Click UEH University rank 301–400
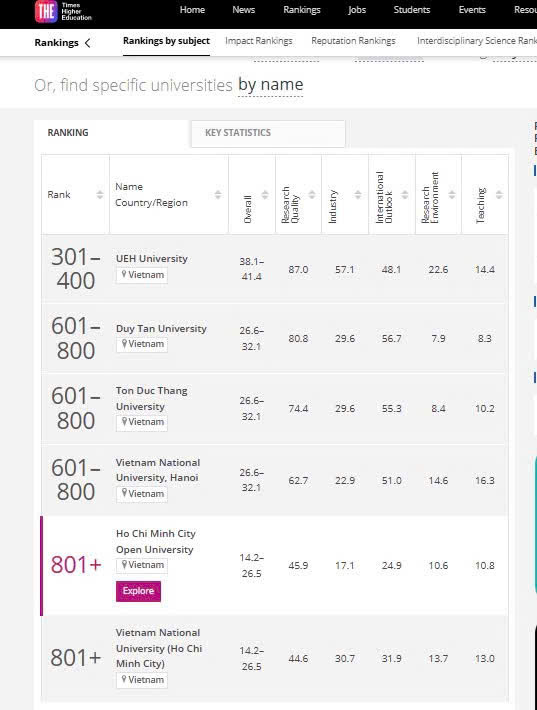Screen dimensions: 537x710 click(x=76, y=269)
